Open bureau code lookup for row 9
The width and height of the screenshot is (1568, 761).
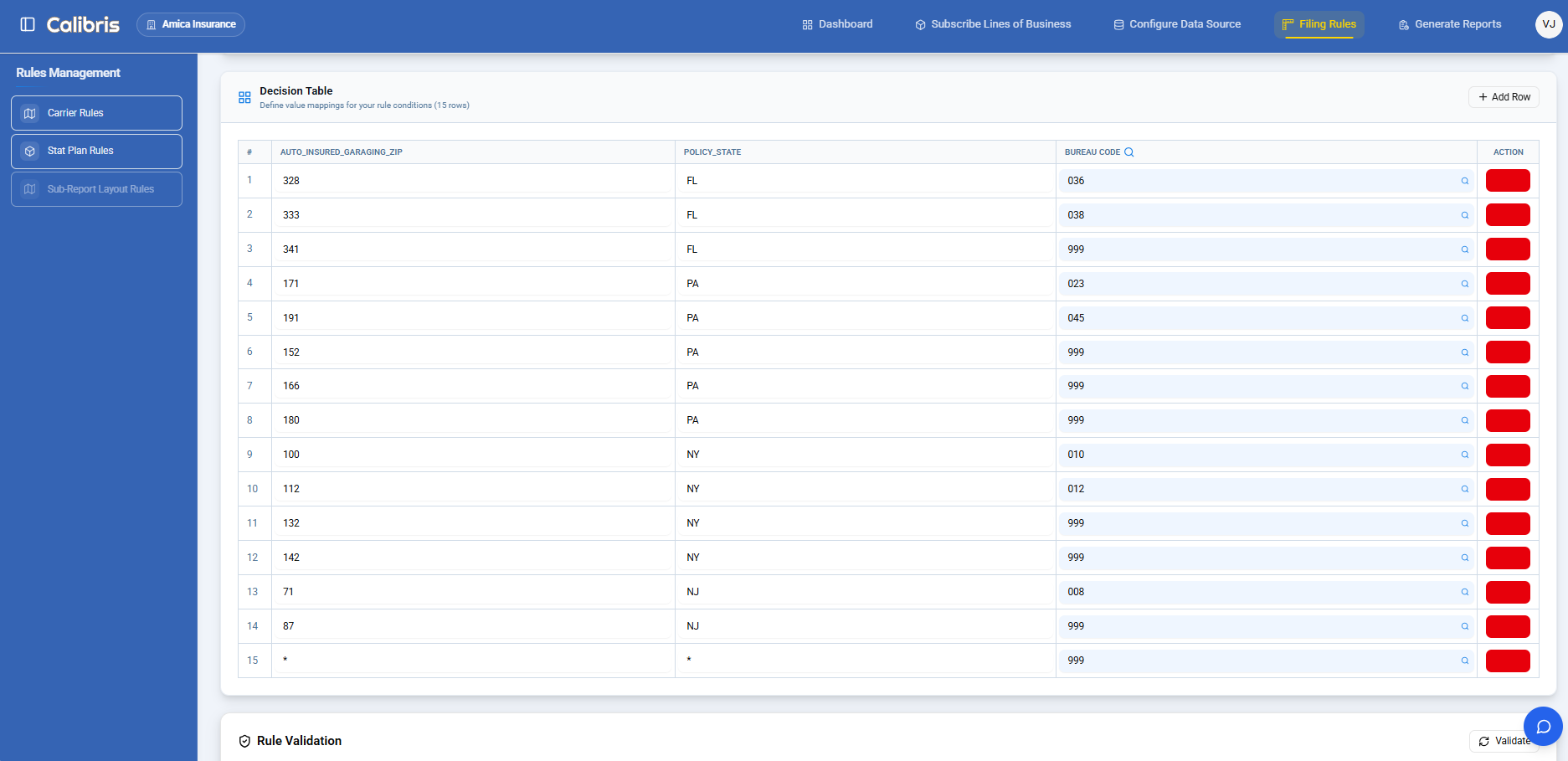coord(1464,455)
